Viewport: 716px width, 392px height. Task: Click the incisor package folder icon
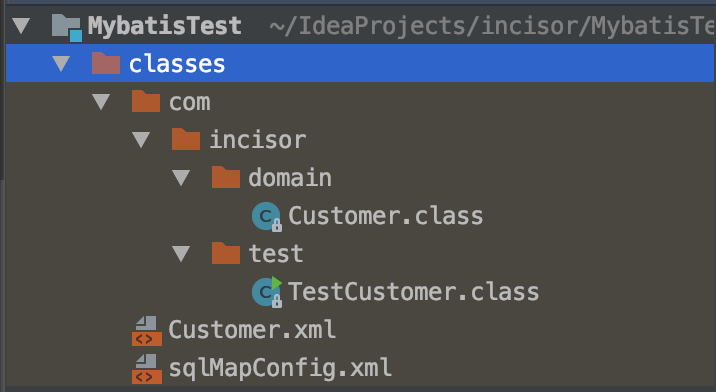point(186,139)
